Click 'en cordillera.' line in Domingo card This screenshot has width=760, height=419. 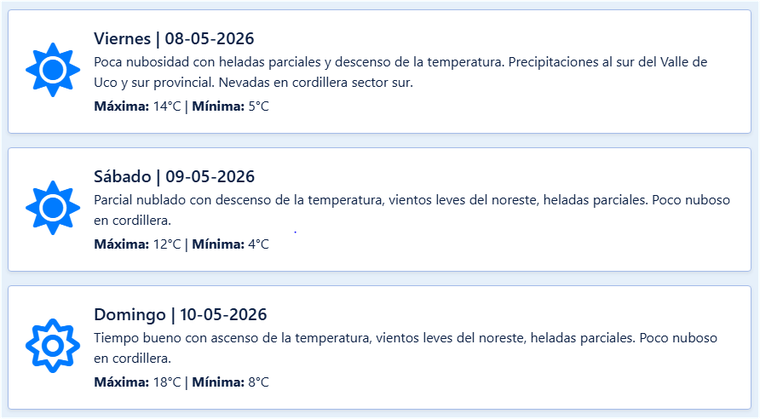pyautogui.click(x=132, y=358)
